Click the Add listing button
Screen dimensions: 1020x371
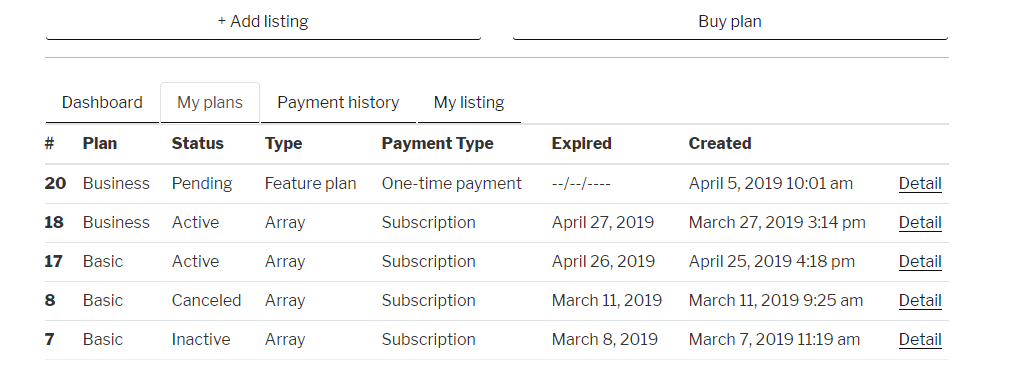tap(263, 21)
